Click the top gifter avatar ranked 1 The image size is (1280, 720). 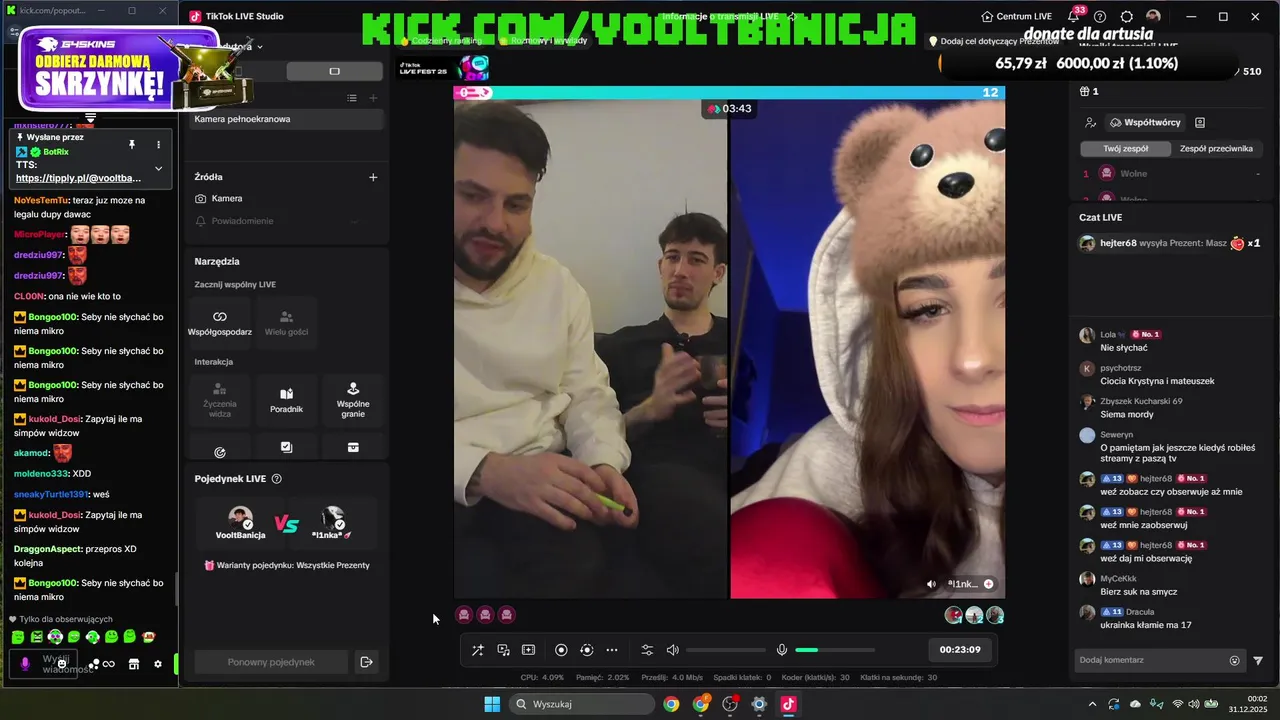tap(954, 615)
